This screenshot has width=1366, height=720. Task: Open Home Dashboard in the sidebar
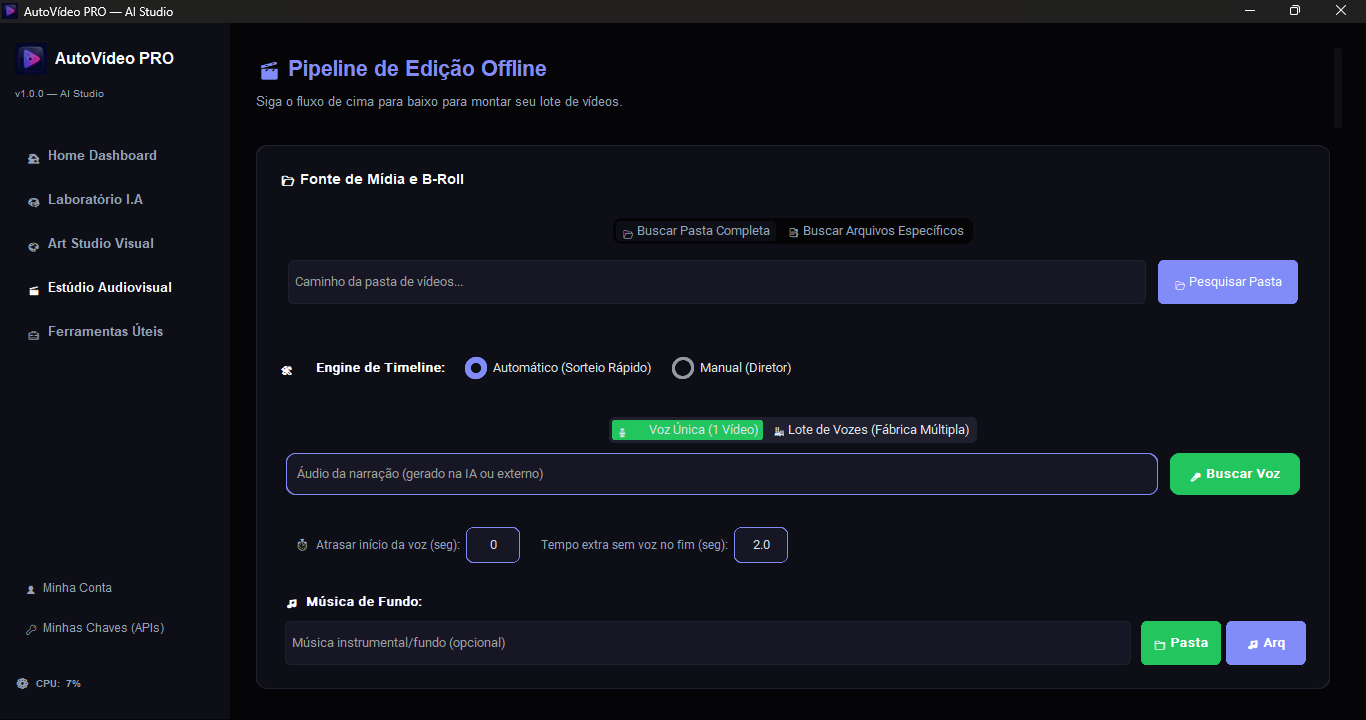102,156
